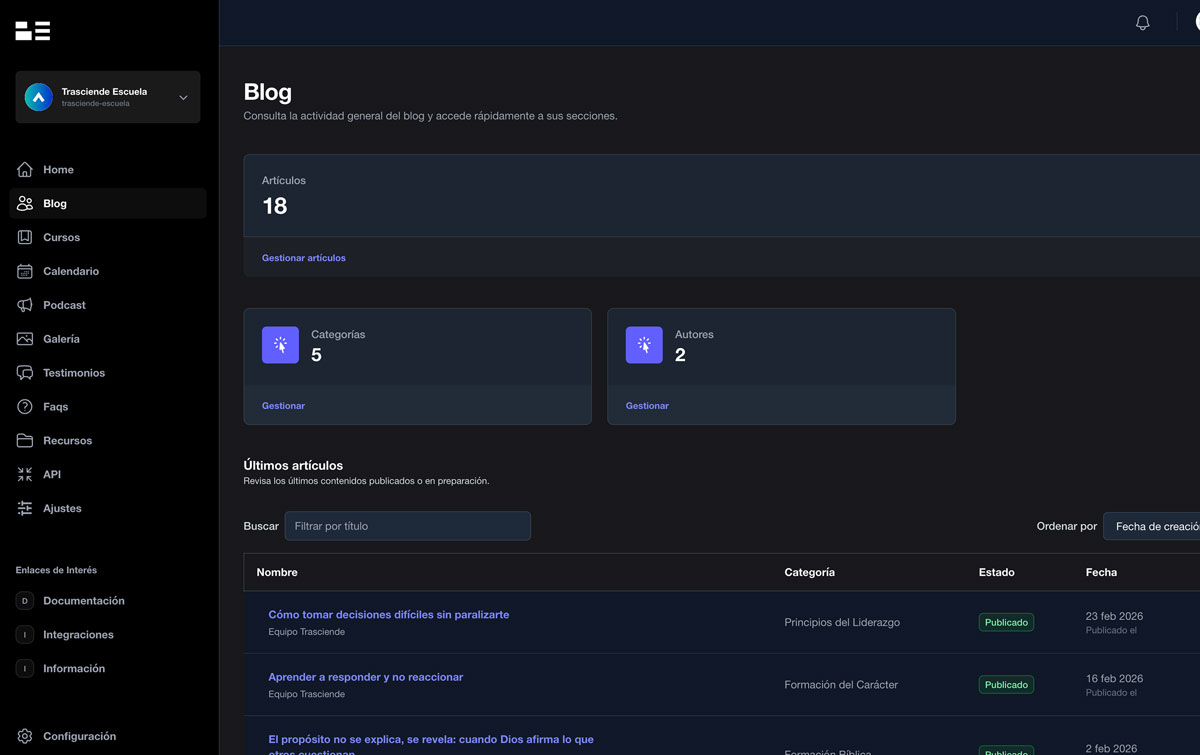Select the Ajustes sliders icon
The width and height of the screenshot is (1200, 755).
coord(25,508)
